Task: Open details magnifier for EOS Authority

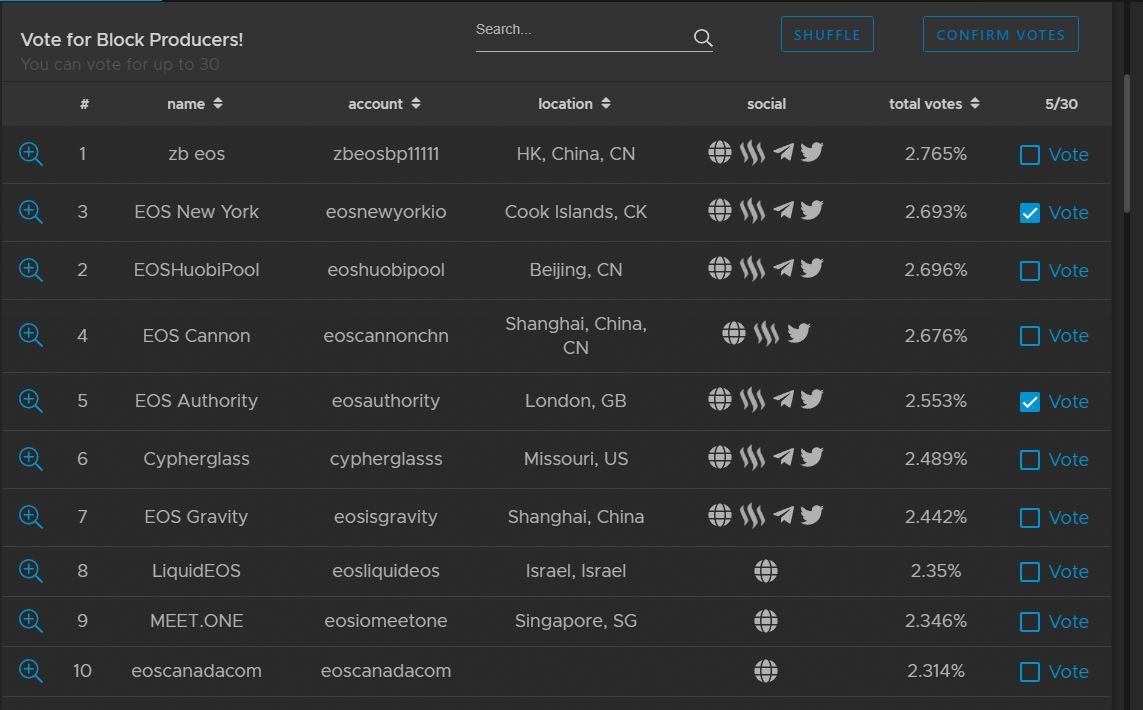Action: coord(31,401)
